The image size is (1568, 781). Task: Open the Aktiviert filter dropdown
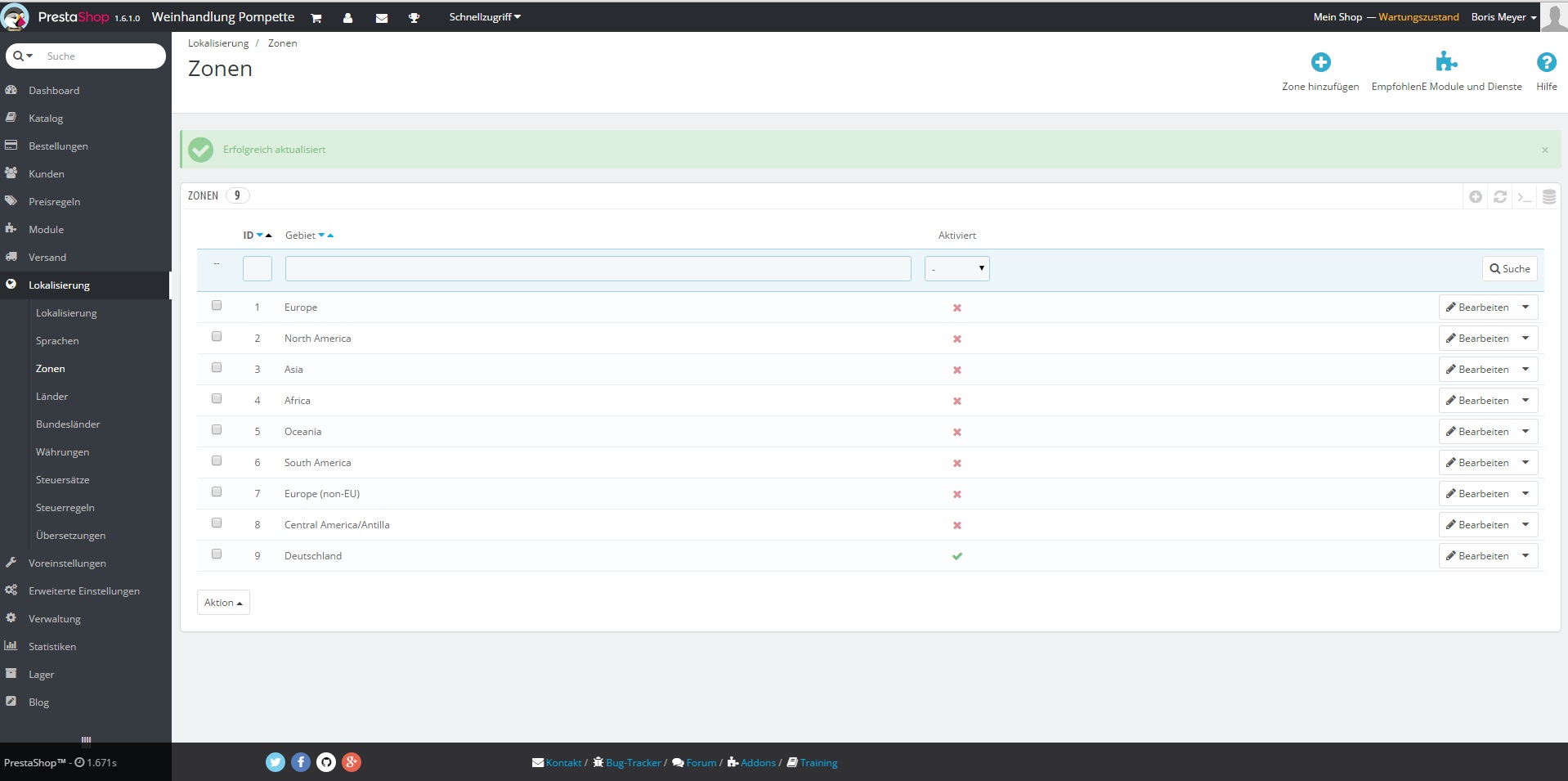tap(957, 269)
